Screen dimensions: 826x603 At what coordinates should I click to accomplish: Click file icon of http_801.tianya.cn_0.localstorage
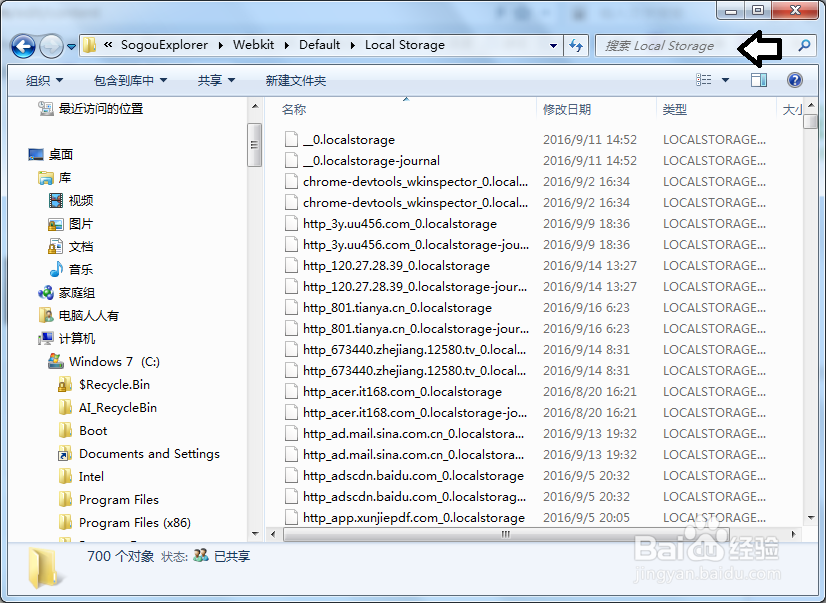(291, 308)
